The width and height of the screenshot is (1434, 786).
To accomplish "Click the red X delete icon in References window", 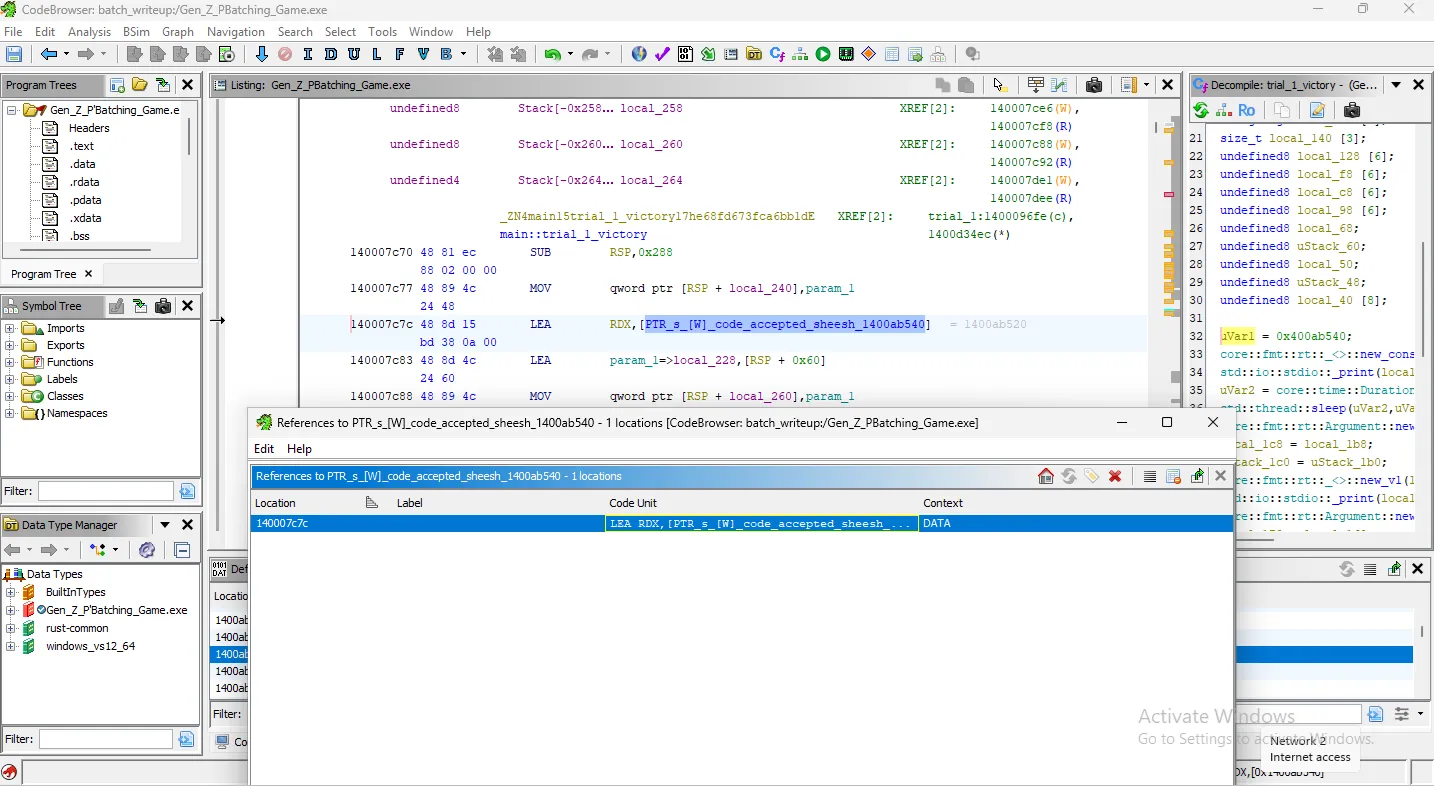I will (x=1115, y=476).
